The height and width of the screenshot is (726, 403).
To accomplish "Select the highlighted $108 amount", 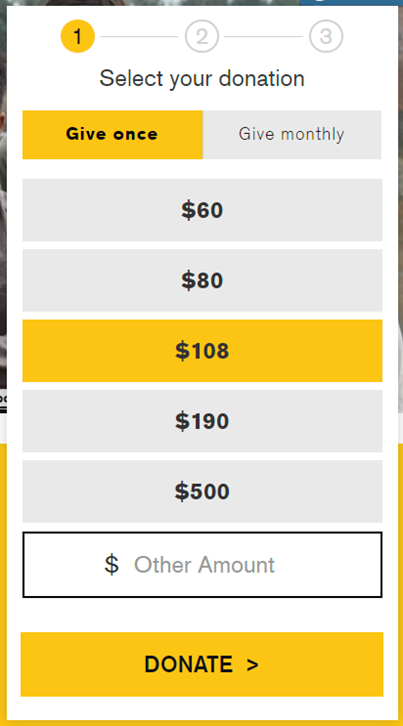I will click(202, 351).
